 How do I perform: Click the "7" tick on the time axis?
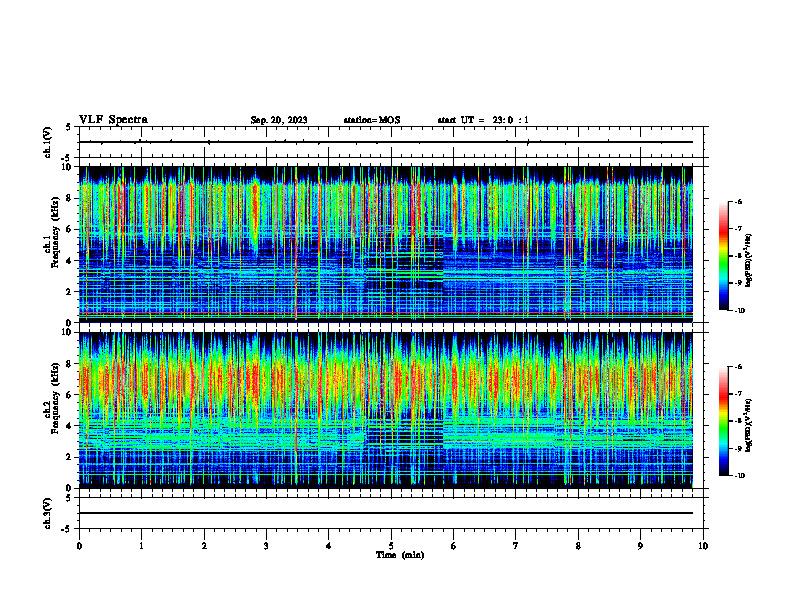pyautogui.click(x=516, y=546)
